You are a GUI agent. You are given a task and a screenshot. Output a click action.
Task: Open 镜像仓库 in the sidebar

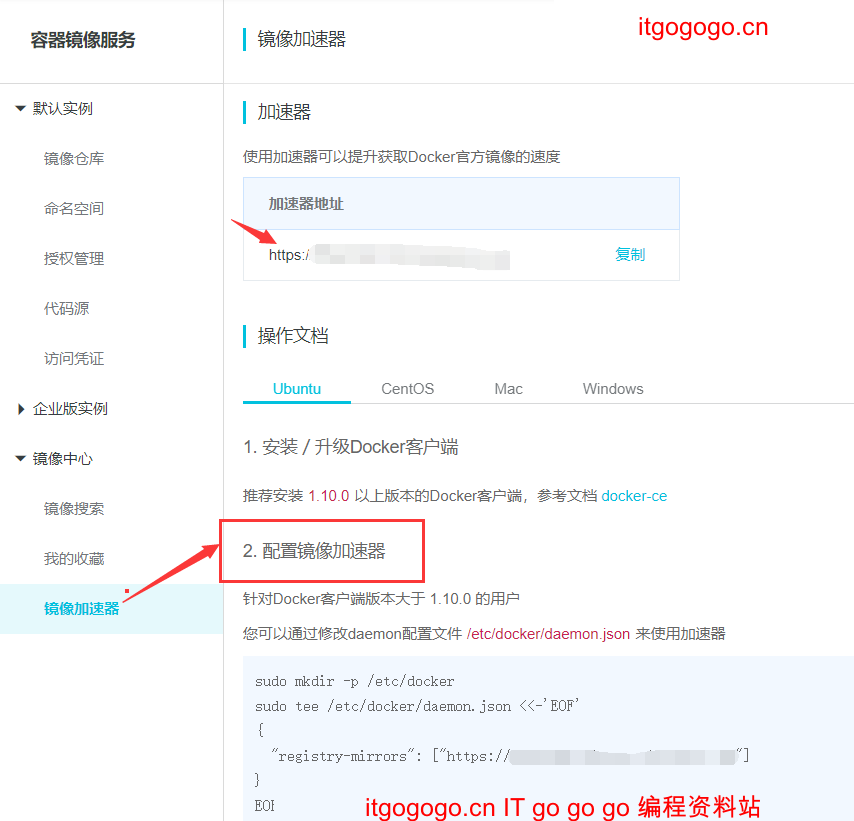pos(74,159)
